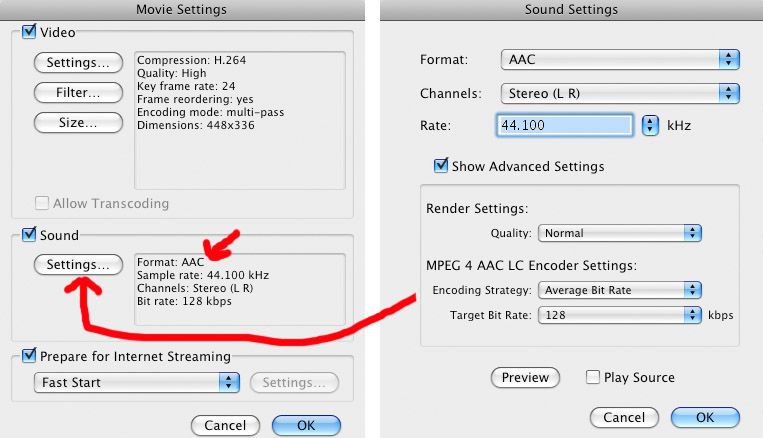Open the Sound Settings button
Viewport: 763px width, 438px height.
point(78,265)
